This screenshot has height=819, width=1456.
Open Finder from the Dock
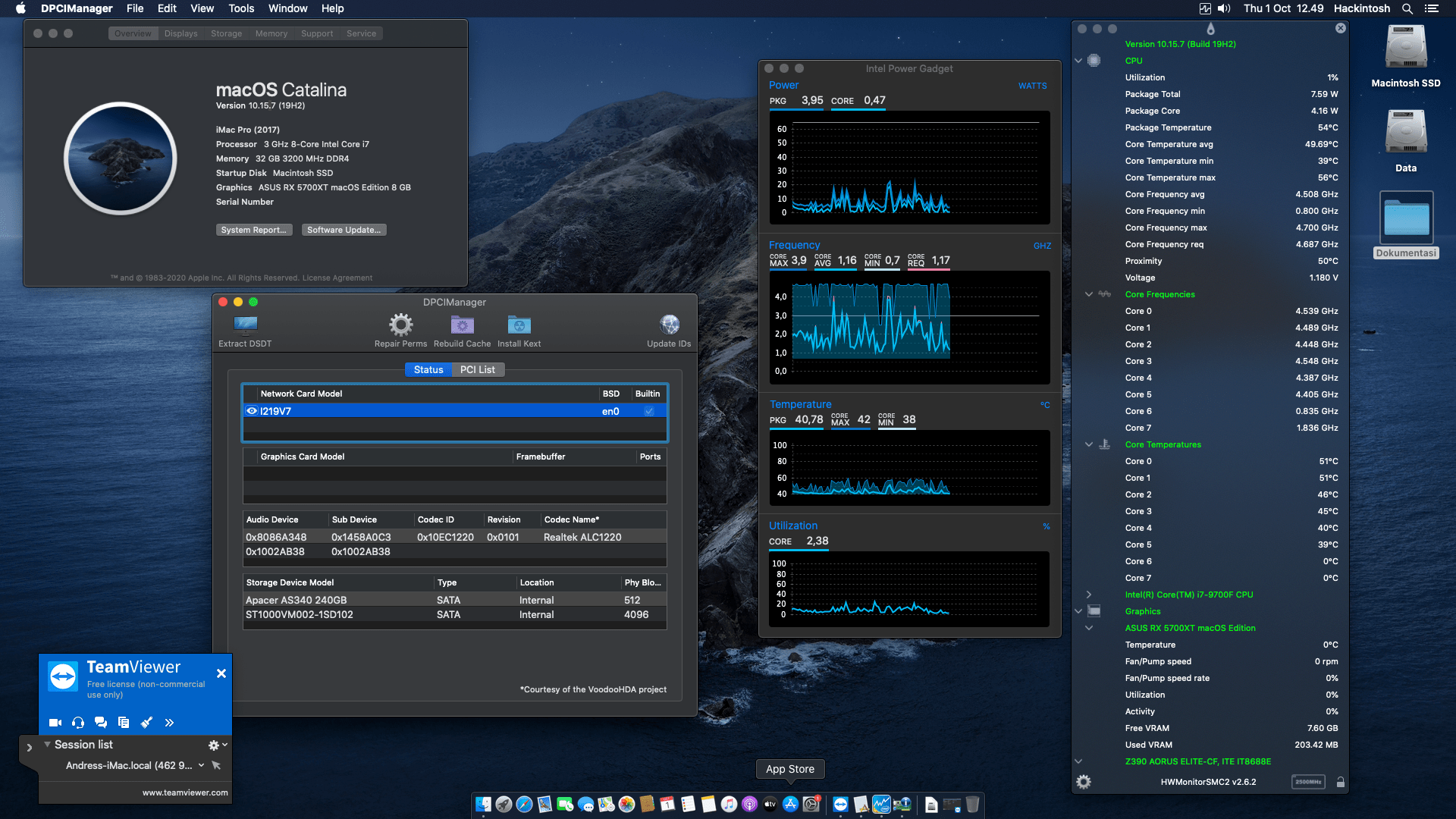pos(483,805)
